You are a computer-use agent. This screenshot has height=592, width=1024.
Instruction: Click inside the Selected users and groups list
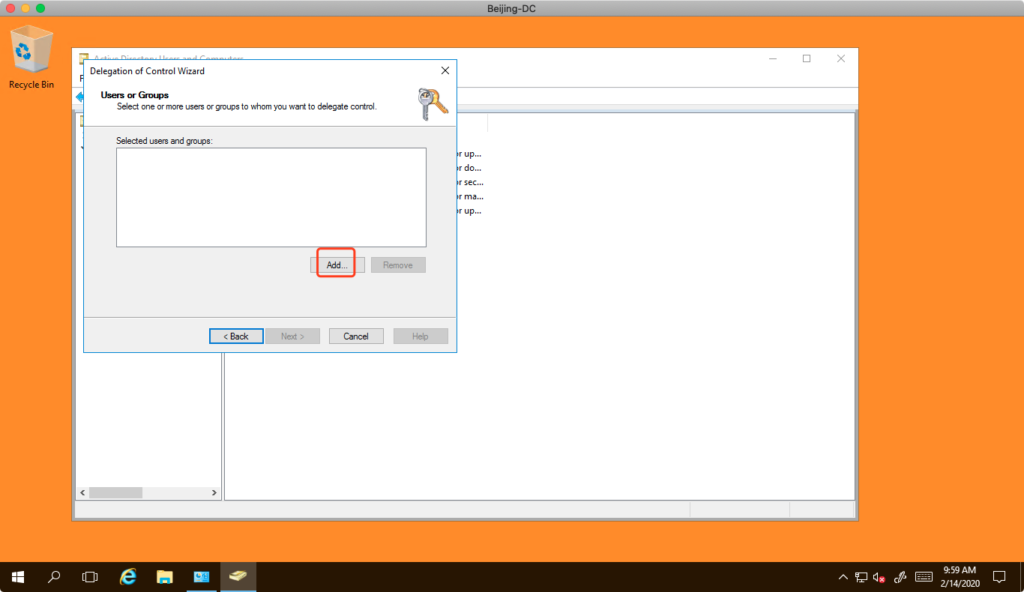(x=271, y=197)
